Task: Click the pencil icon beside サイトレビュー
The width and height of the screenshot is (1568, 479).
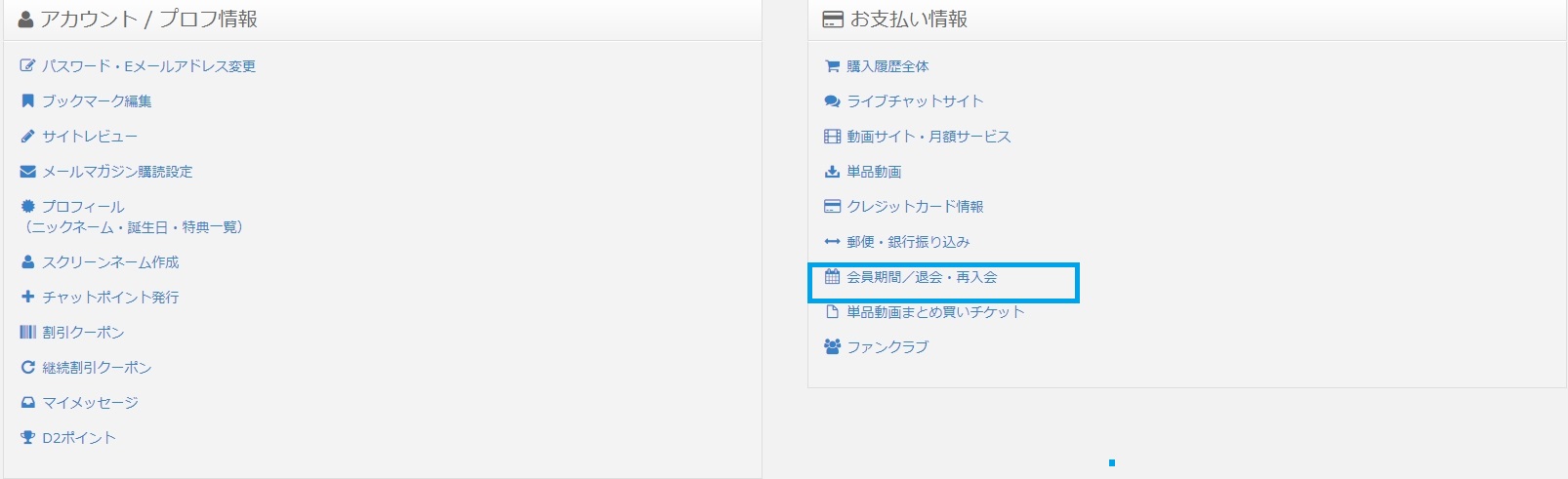Action: pos(27,137)
